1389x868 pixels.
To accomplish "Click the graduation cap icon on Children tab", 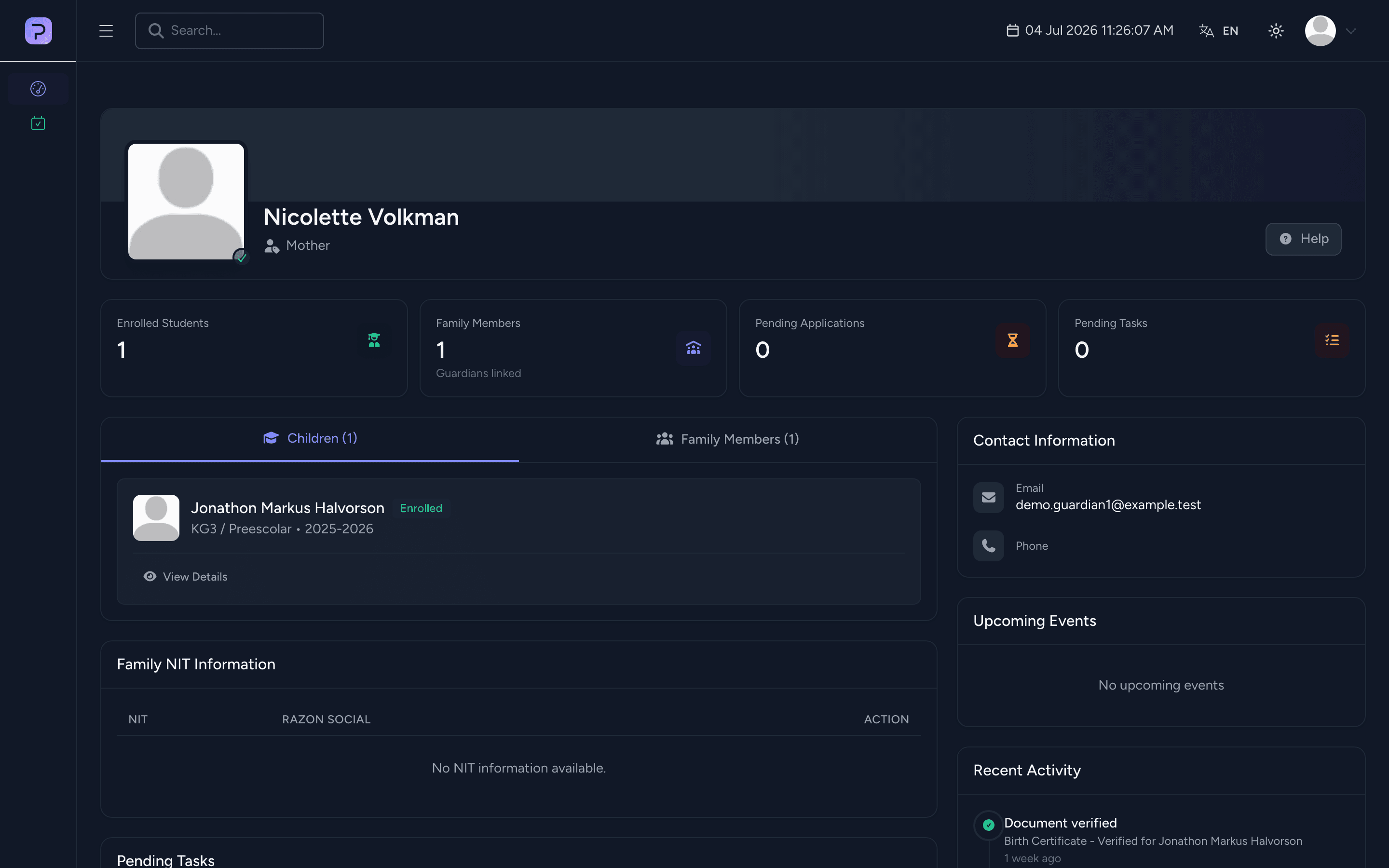I will [271, 439].
